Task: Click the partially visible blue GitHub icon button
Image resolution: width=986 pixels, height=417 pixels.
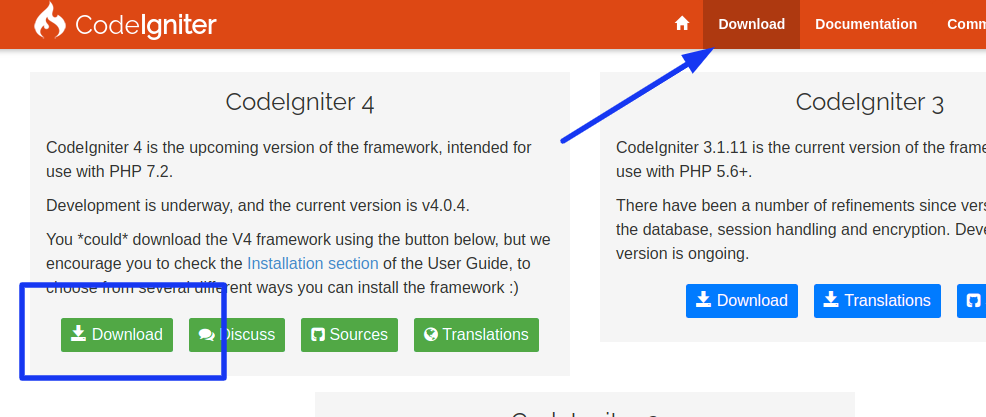Action: pos(972,301)
